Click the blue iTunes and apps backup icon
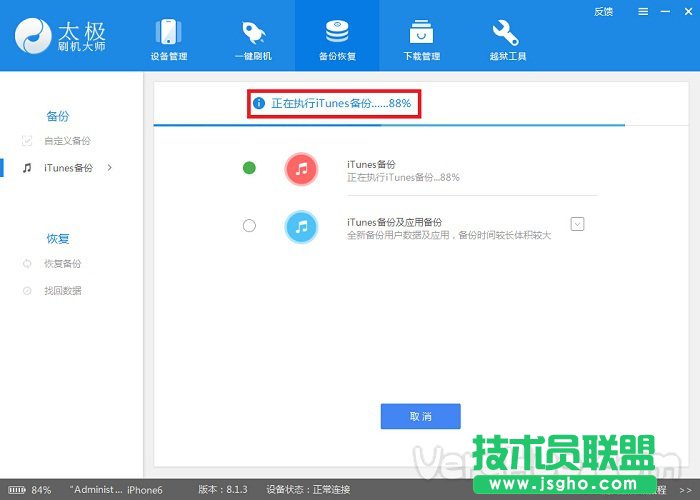 pyautogui.click(x=301, y=227)
